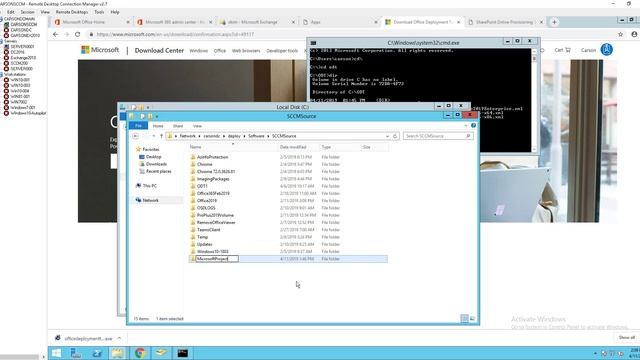Switch to SharePoint Online Provisioning tab
Screen dimensions: 640x360
click(505, 22)
